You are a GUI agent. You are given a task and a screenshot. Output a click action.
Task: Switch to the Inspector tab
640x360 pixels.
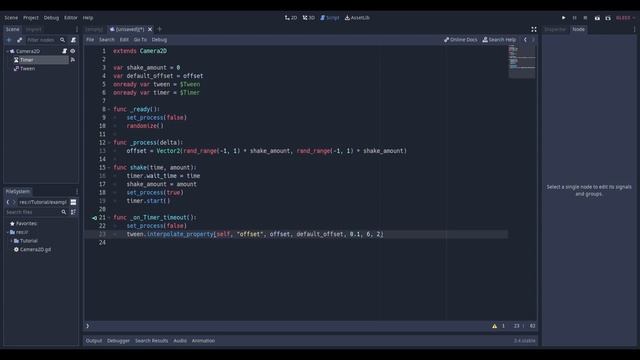pyautogui.click(x=555, y=29)
